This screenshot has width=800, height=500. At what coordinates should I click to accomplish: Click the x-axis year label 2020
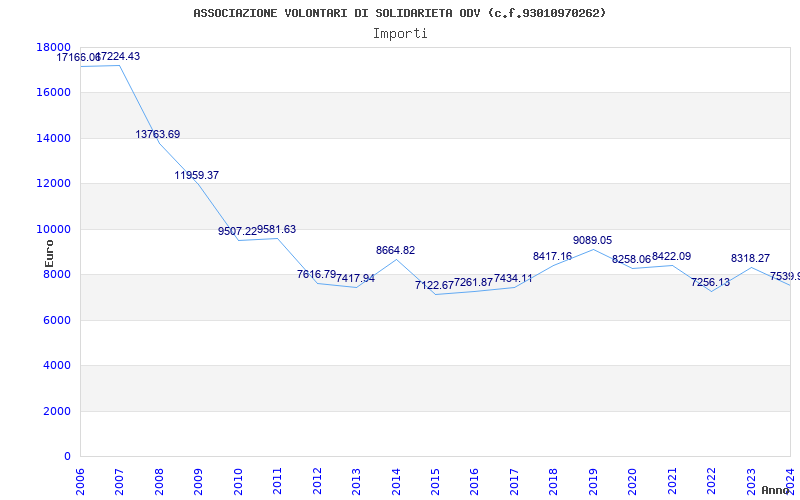[632, 481]
